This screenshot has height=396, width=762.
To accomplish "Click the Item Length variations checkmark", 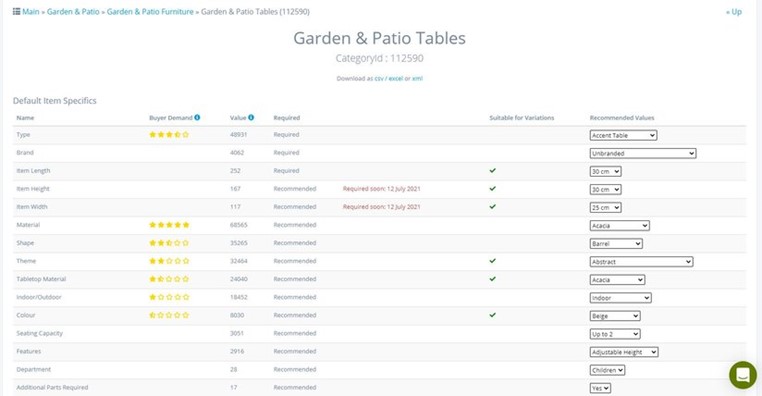I will [x=492, y=171].
